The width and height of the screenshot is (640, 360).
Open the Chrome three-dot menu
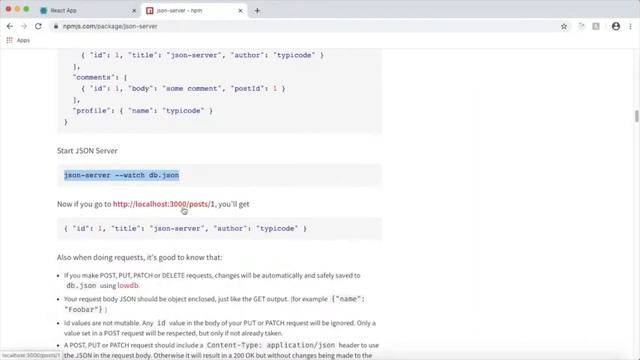click(630, 26)
